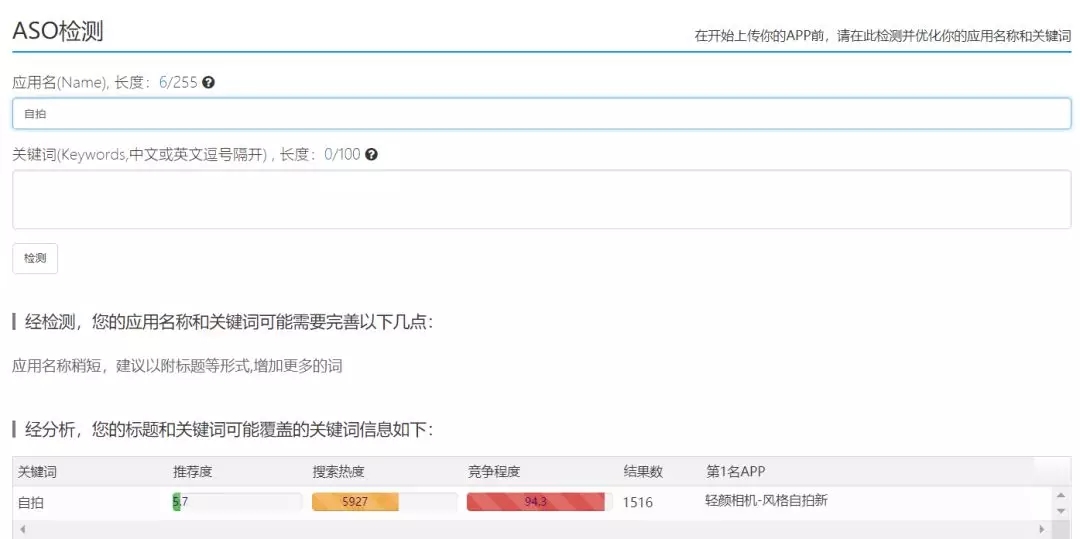Click the result count 1516
The height and width of the screenshot is (539, 1080).
638,503
